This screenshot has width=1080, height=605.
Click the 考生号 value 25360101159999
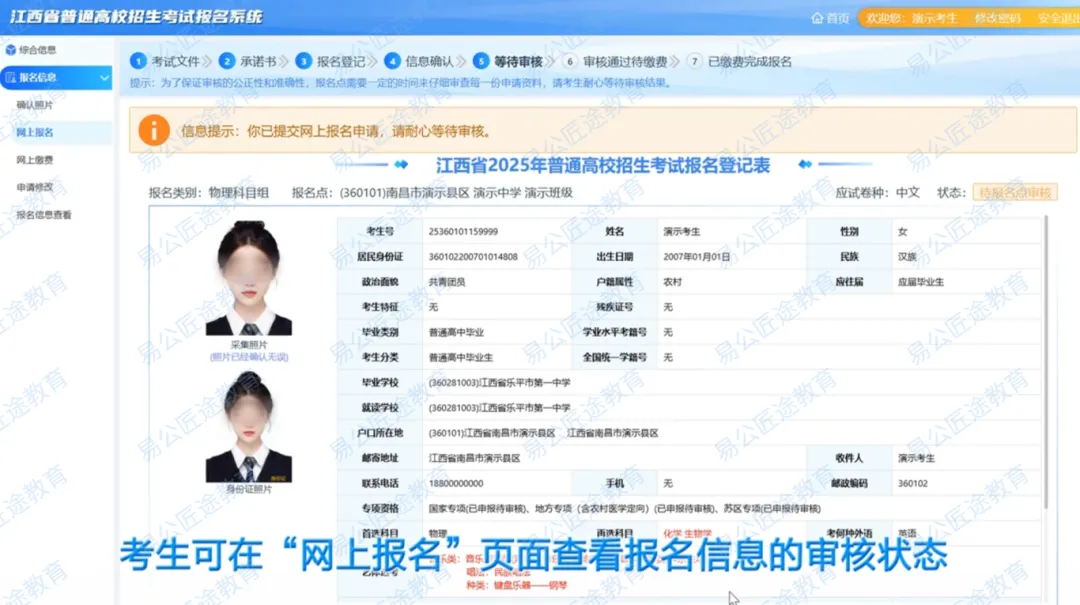coord(463,232)
